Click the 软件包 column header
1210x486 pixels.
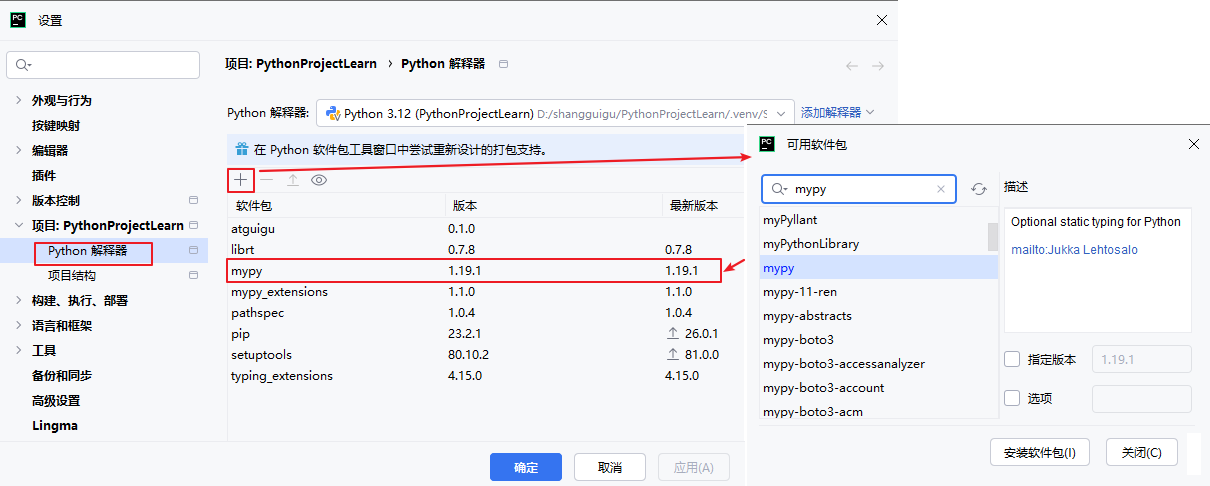coord(336,205)
